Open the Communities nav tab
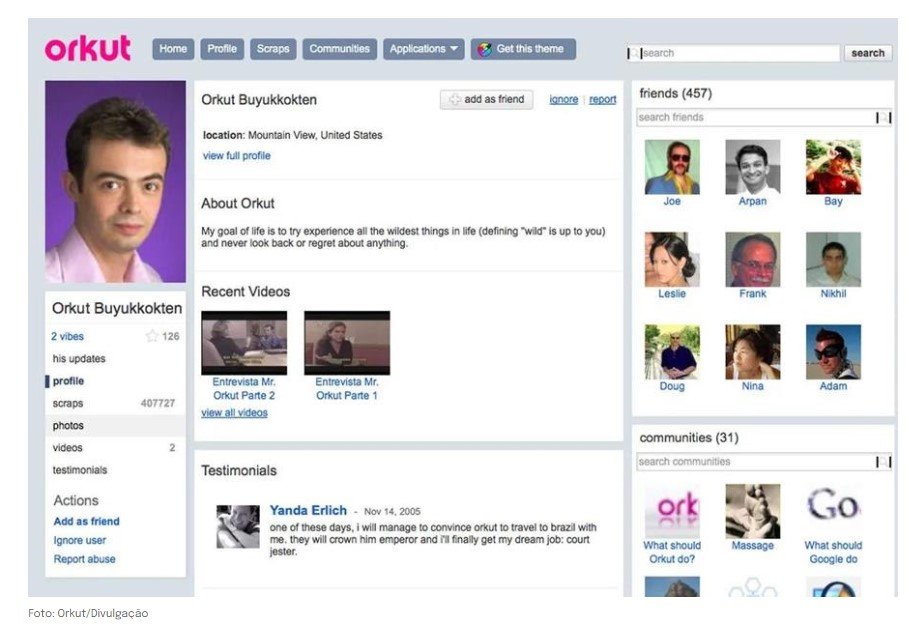 tap(339, 49)
